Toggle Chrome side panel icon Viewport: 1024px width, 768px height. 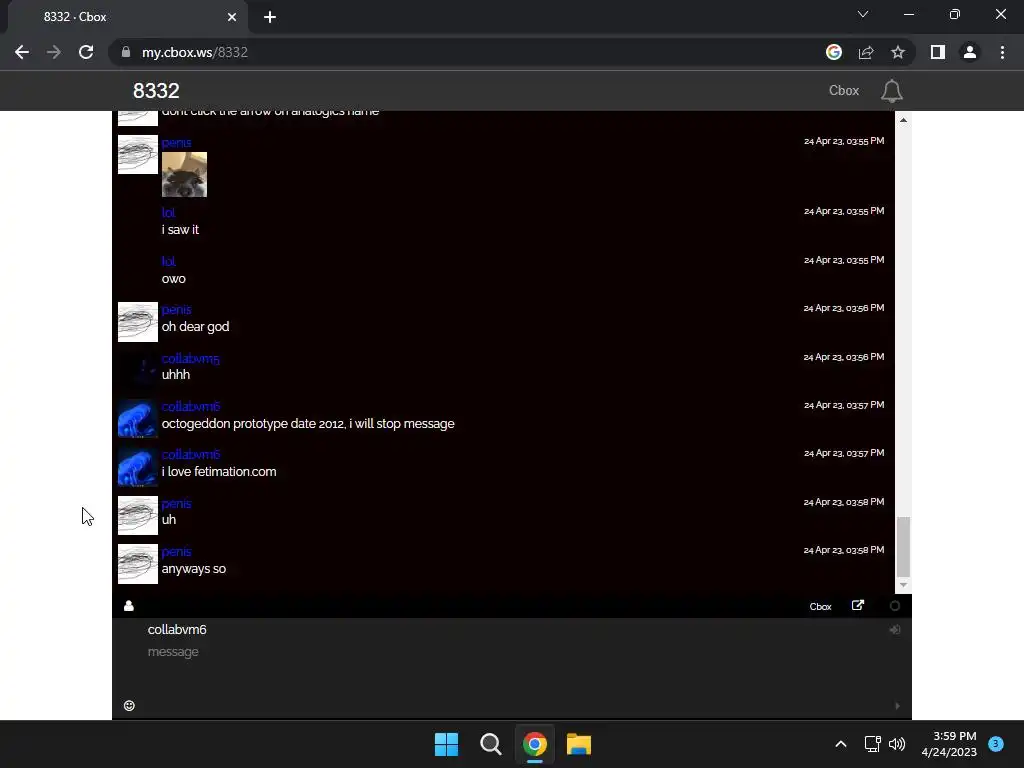point(938,52)
